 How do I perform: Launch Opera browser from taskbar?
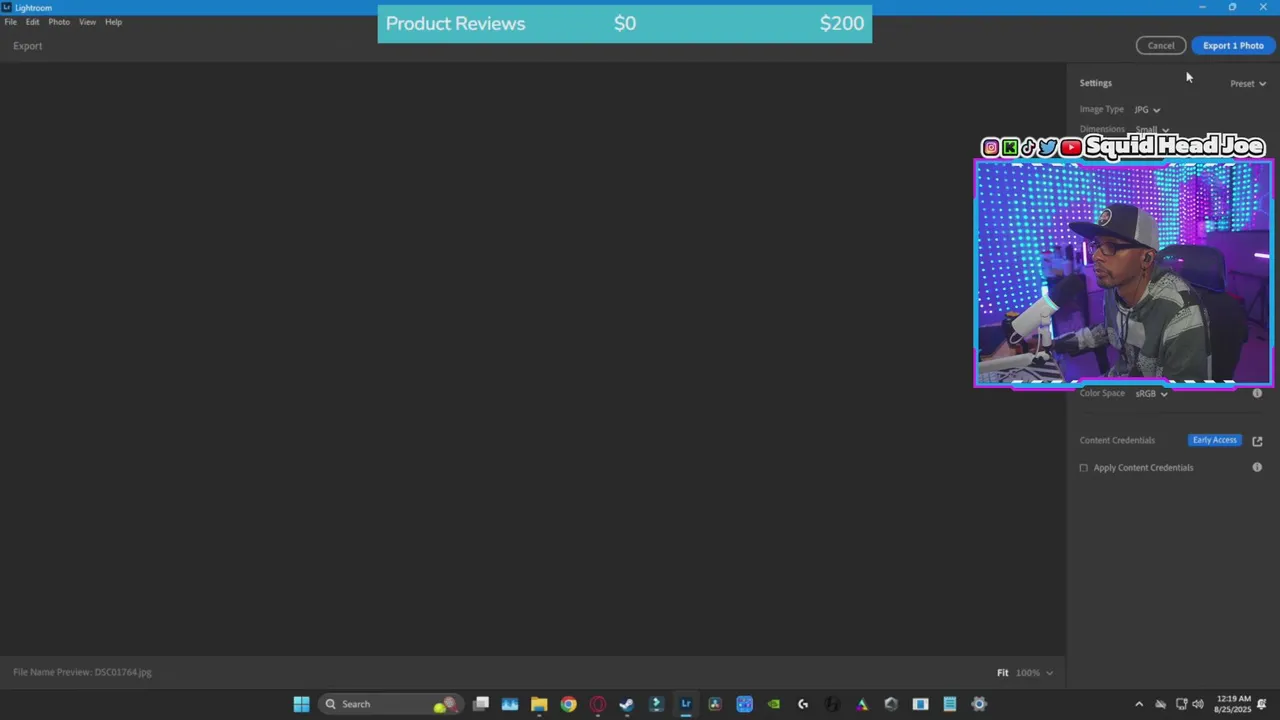[x=598, y=704]
